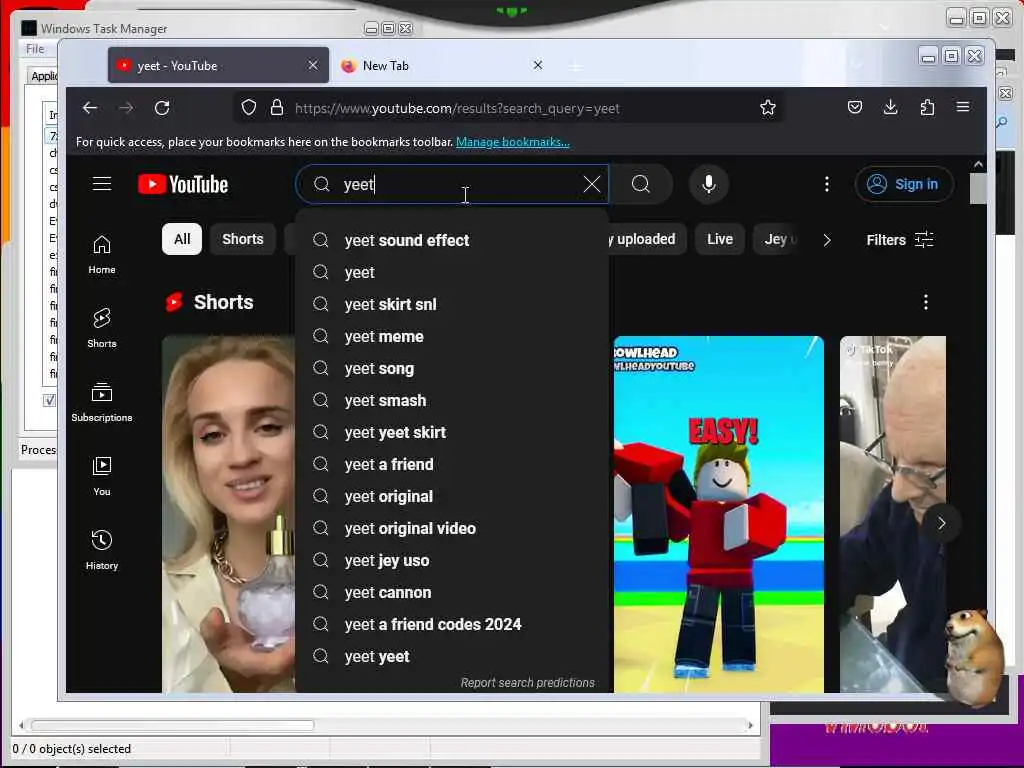
Task: Choose suggestion yeet sound effect
Action: (x=452, y=240)
